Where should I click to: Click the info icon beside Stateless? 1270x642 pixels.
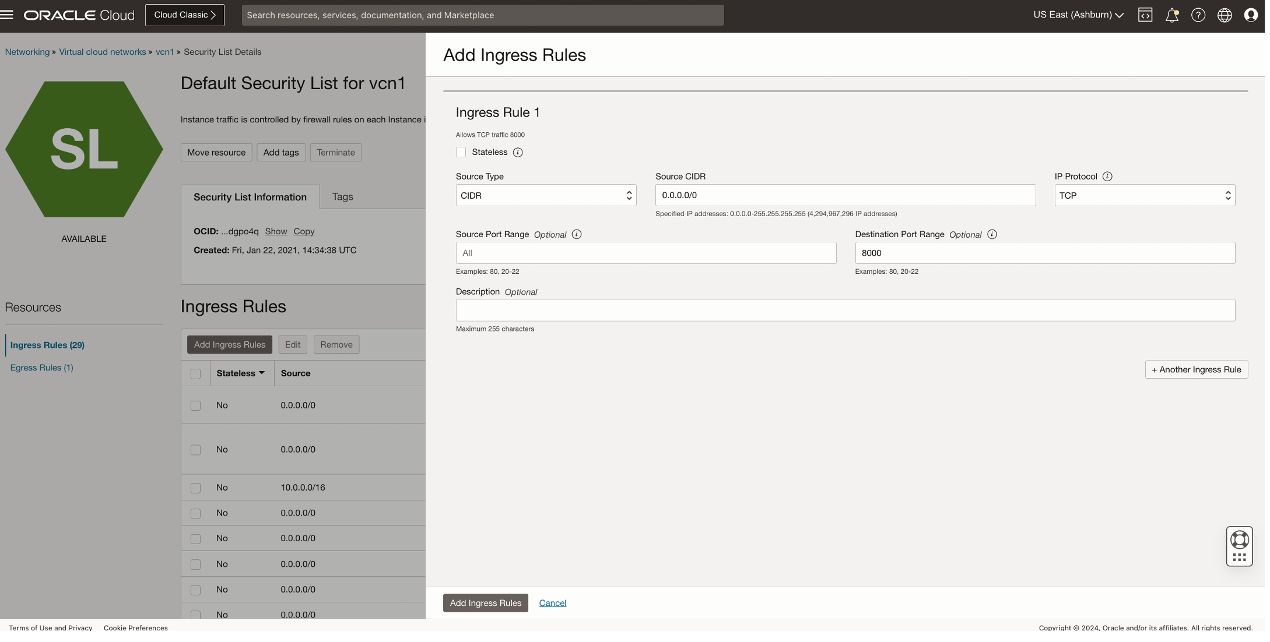[x=518, y=153]
